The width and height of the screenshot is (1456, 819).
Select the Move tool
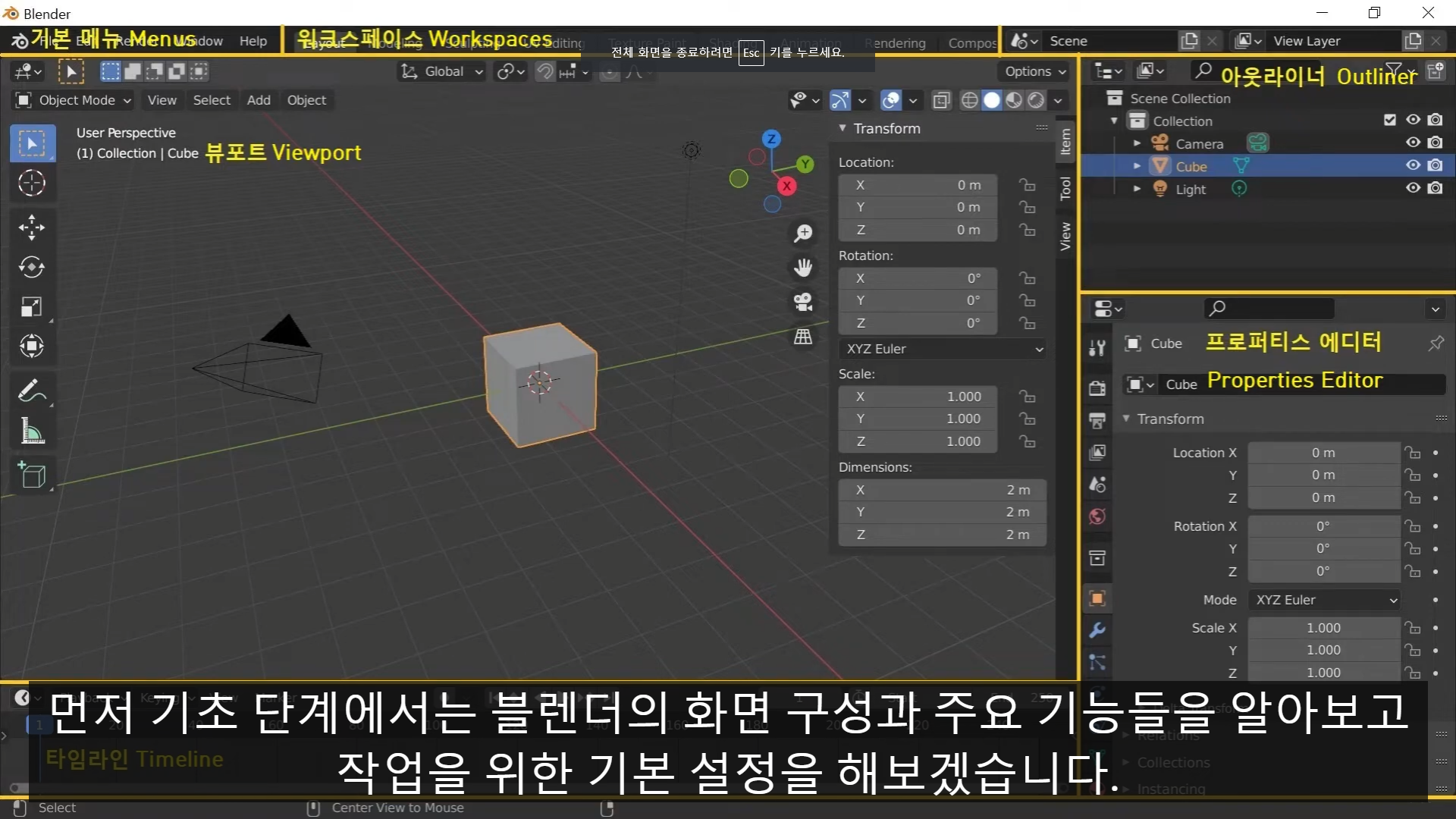32,227
